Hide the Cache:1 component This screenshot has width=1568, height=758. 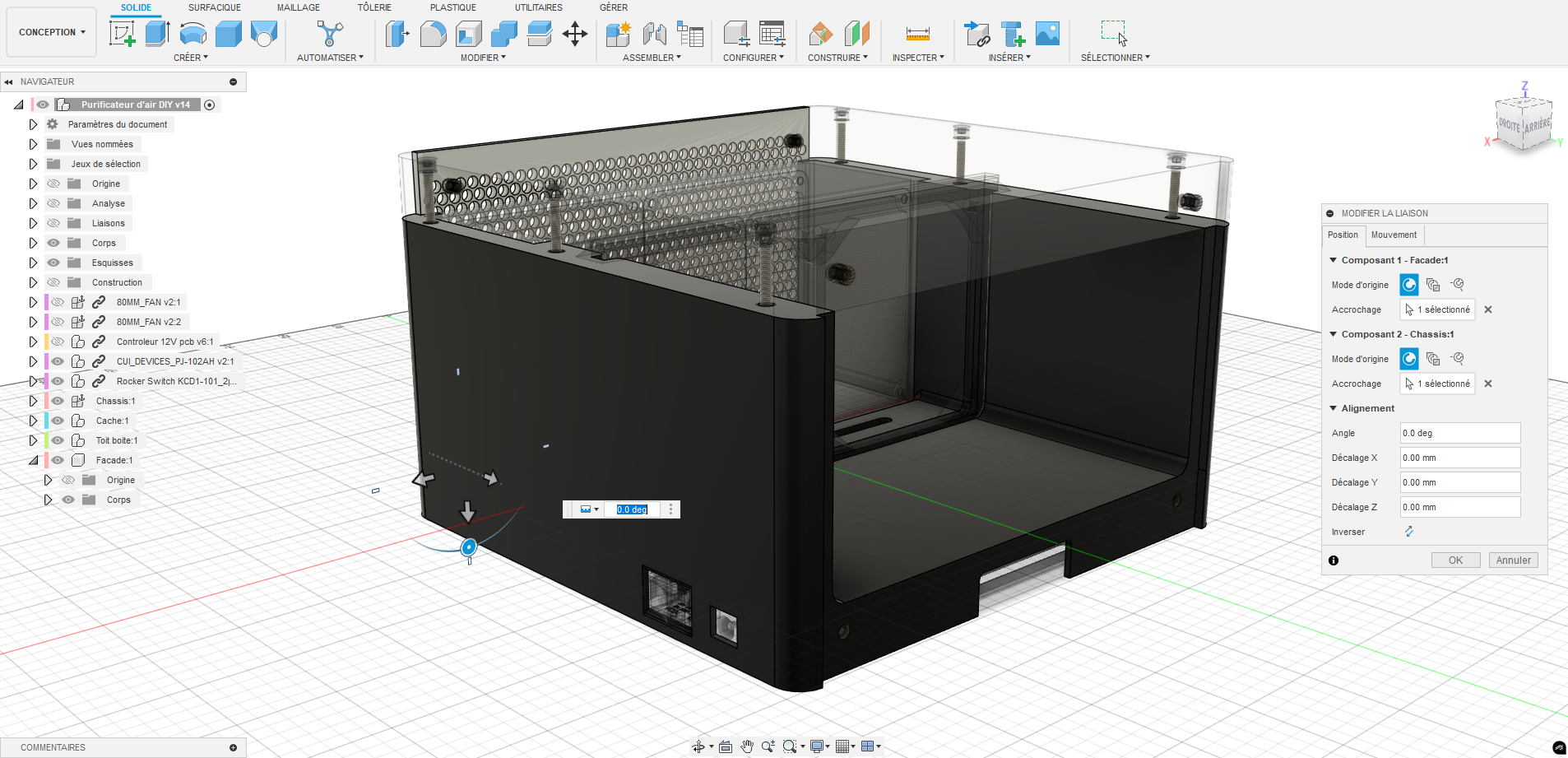58,421
